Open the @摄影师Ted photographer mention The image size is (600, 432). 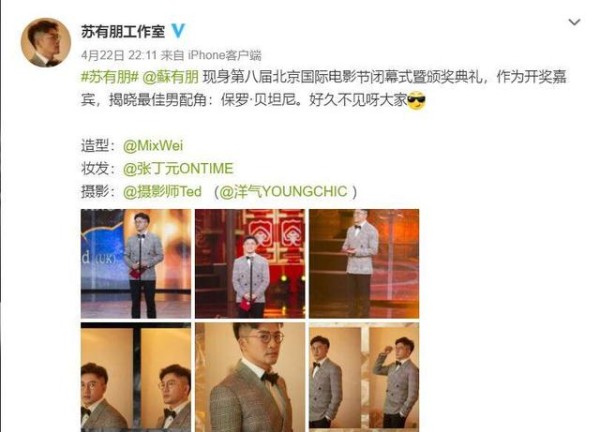pos(162,191)
